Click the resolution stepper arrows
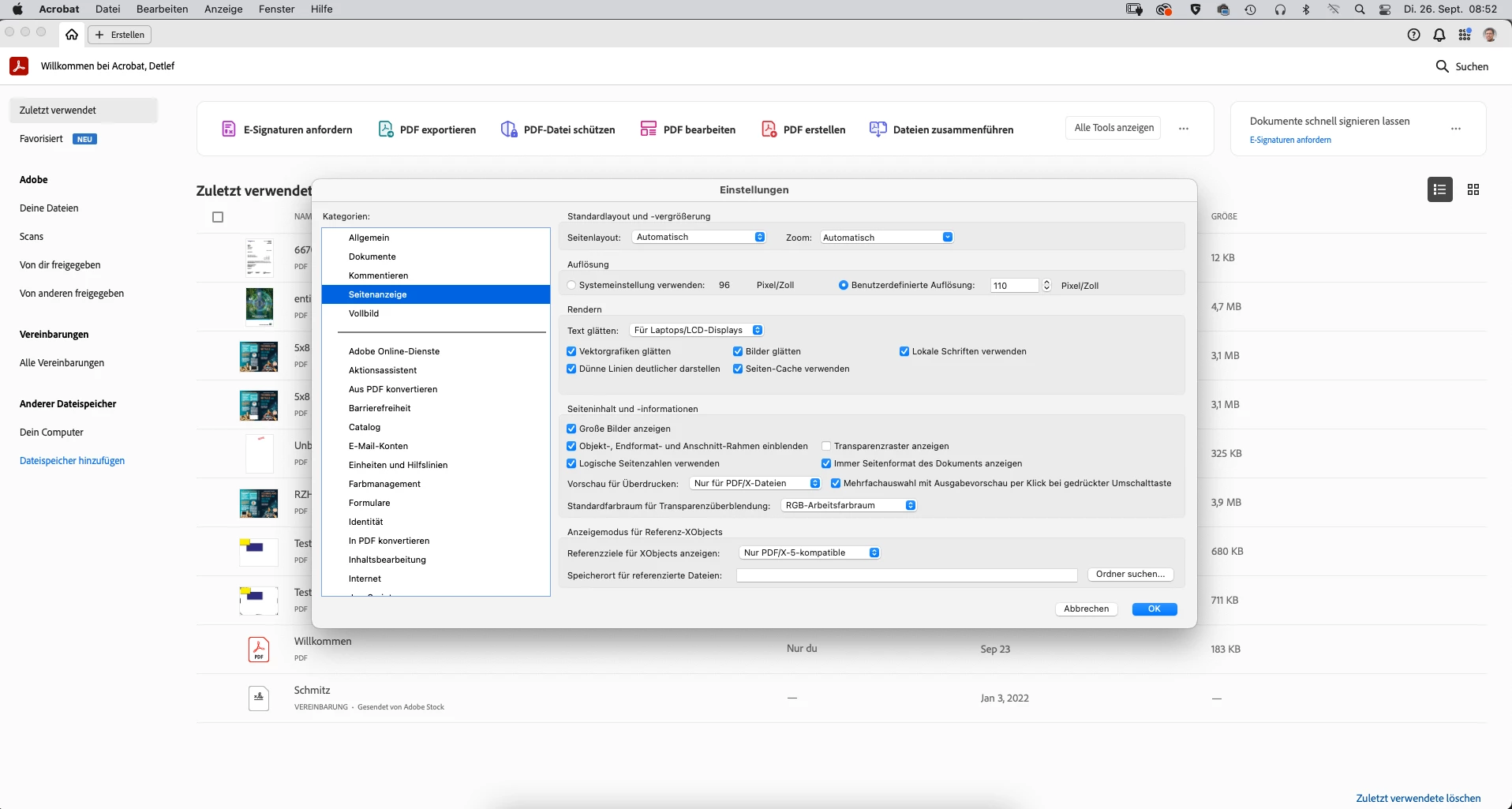The image size is (1512, 809). [x=1046, y=286]
